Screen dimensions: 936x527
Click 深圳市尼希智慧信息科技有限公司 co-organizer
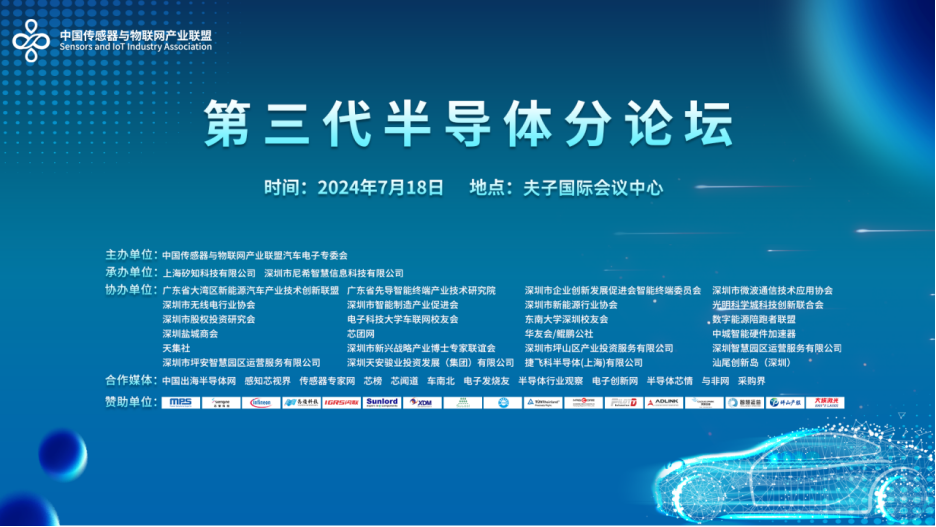[x=334, y=273]
